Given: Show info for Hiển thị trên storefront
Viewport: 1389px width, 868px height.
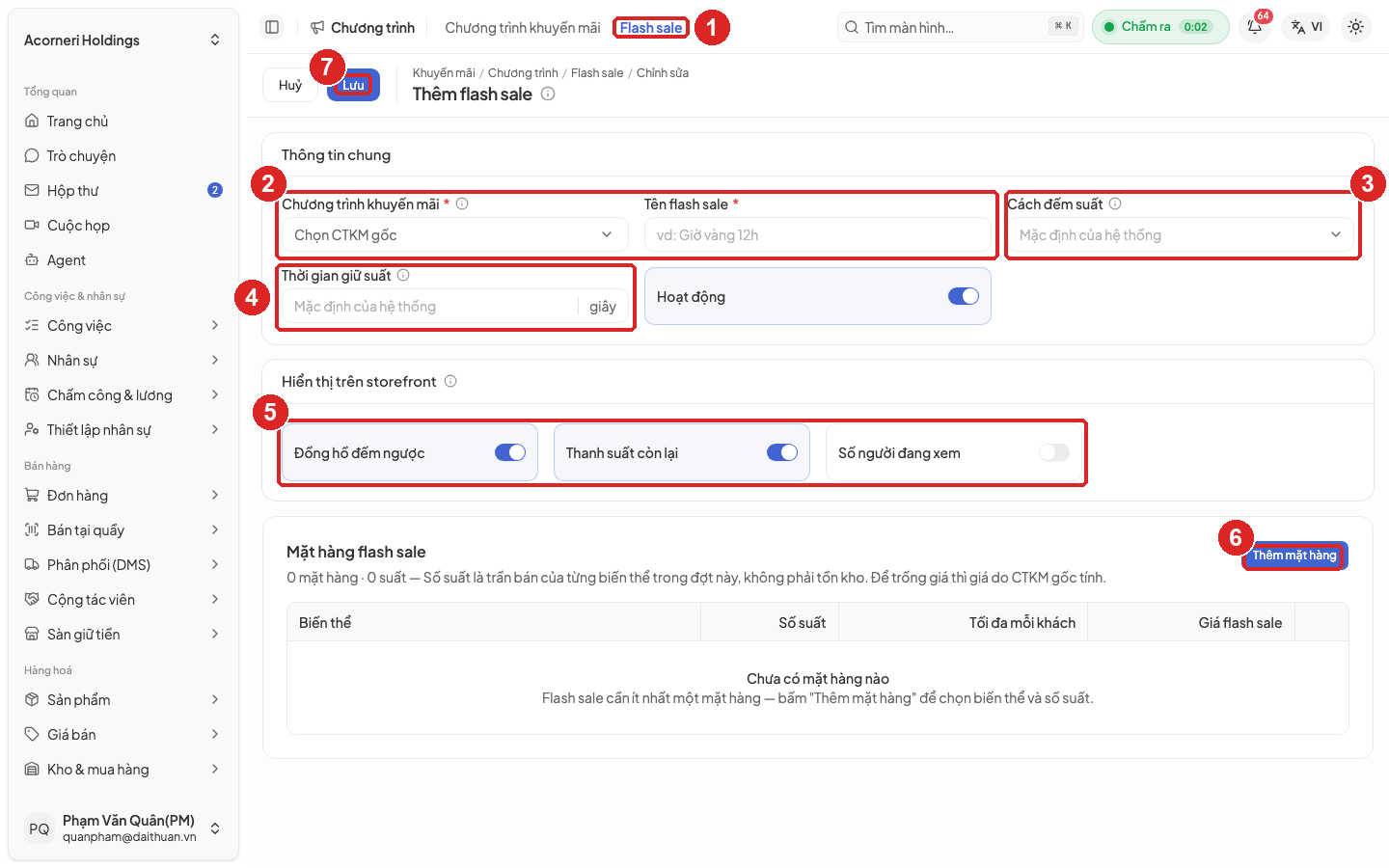Looking at the screenshot, I should click(450, 381).
